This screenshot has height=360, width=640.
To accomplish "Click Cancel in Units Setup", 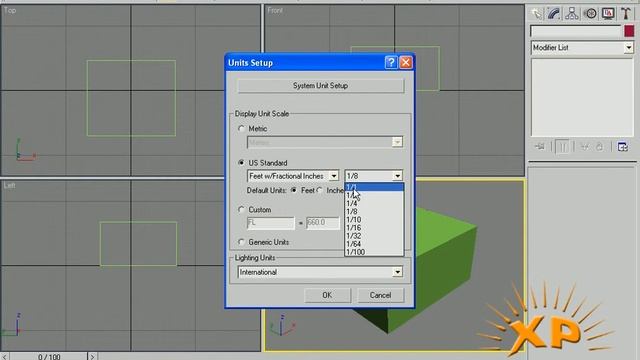I will point(380,295).
